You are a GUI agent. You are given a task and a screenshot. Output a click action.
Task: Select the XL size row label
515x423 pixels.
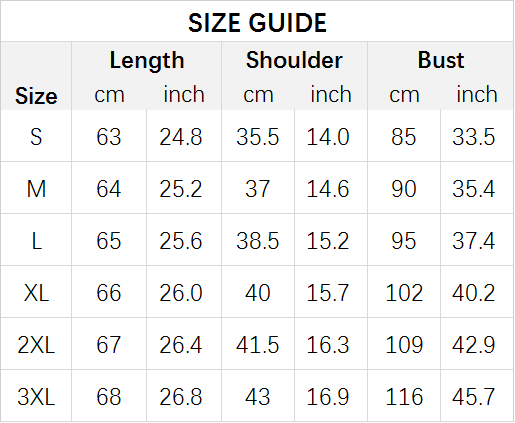[x=36, y=293]
